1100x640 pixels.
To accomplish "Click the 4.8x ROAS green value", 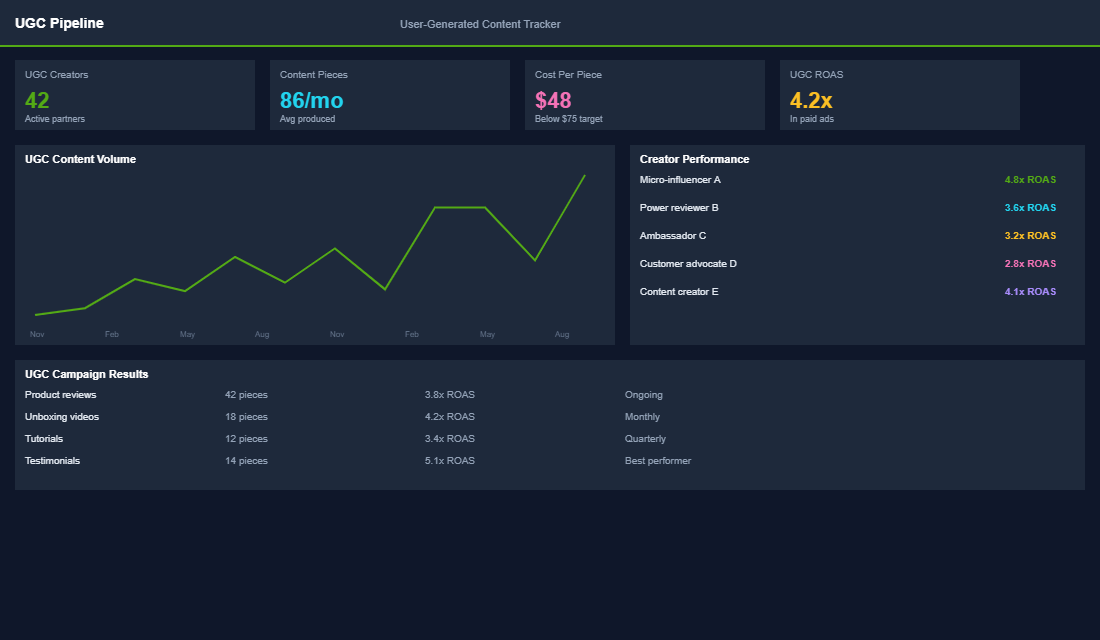I will pos(1029,180).
